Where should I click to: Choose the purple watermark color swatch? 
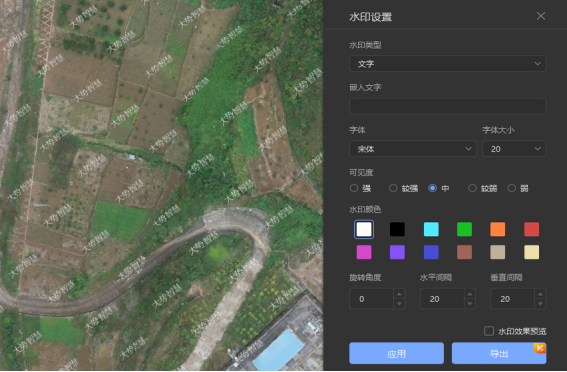tap(397, 252)
